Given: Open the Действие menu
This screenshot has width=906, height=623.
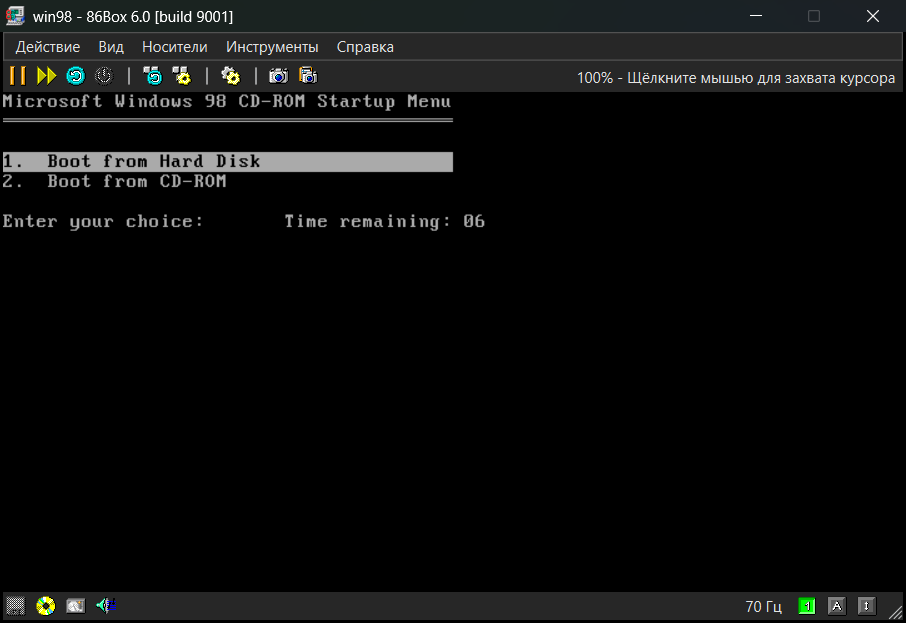Looking at the screenshot, I should tap(48, 47).
